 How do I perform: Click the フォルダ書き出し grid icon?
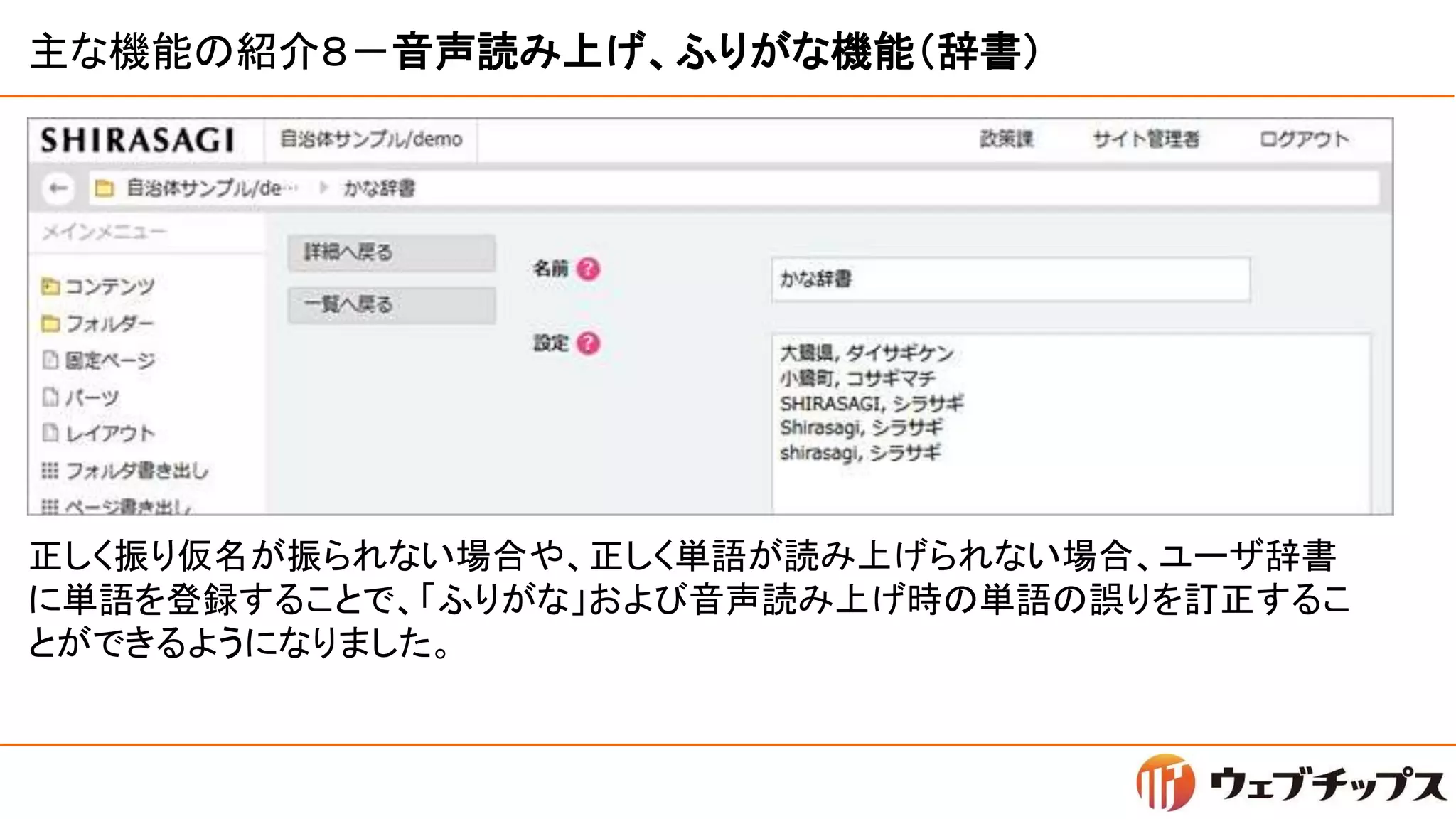[x=50, y=471]
